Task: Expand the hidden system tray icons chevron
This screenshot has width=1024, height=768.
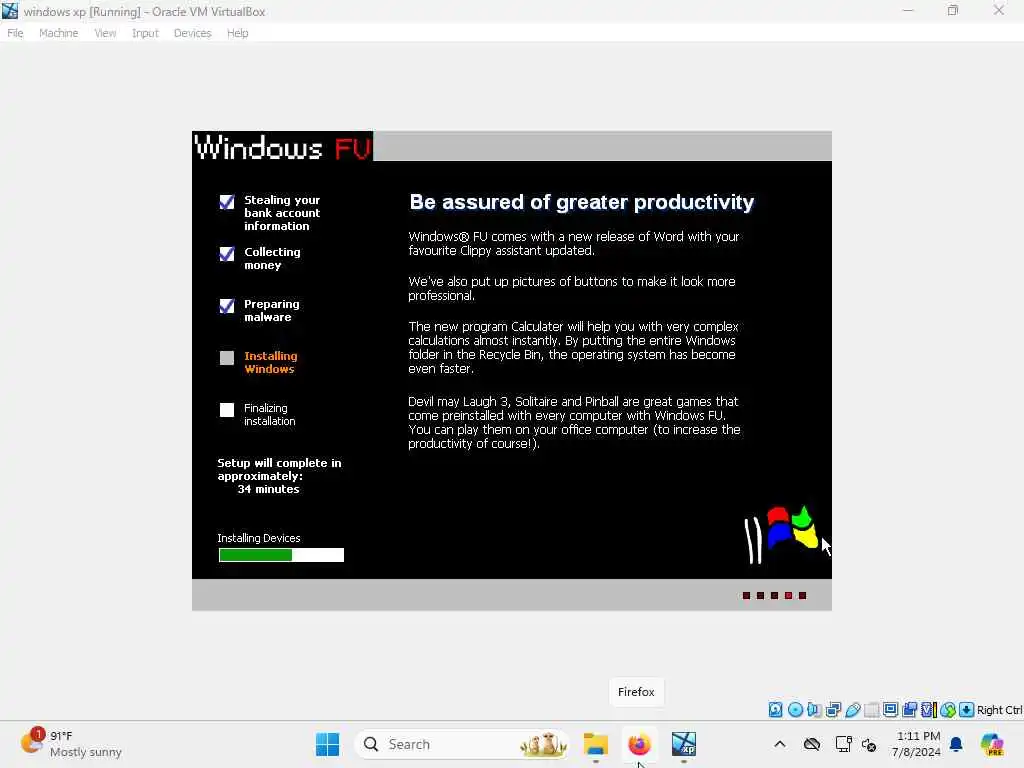Action: [x=780, y=744]
